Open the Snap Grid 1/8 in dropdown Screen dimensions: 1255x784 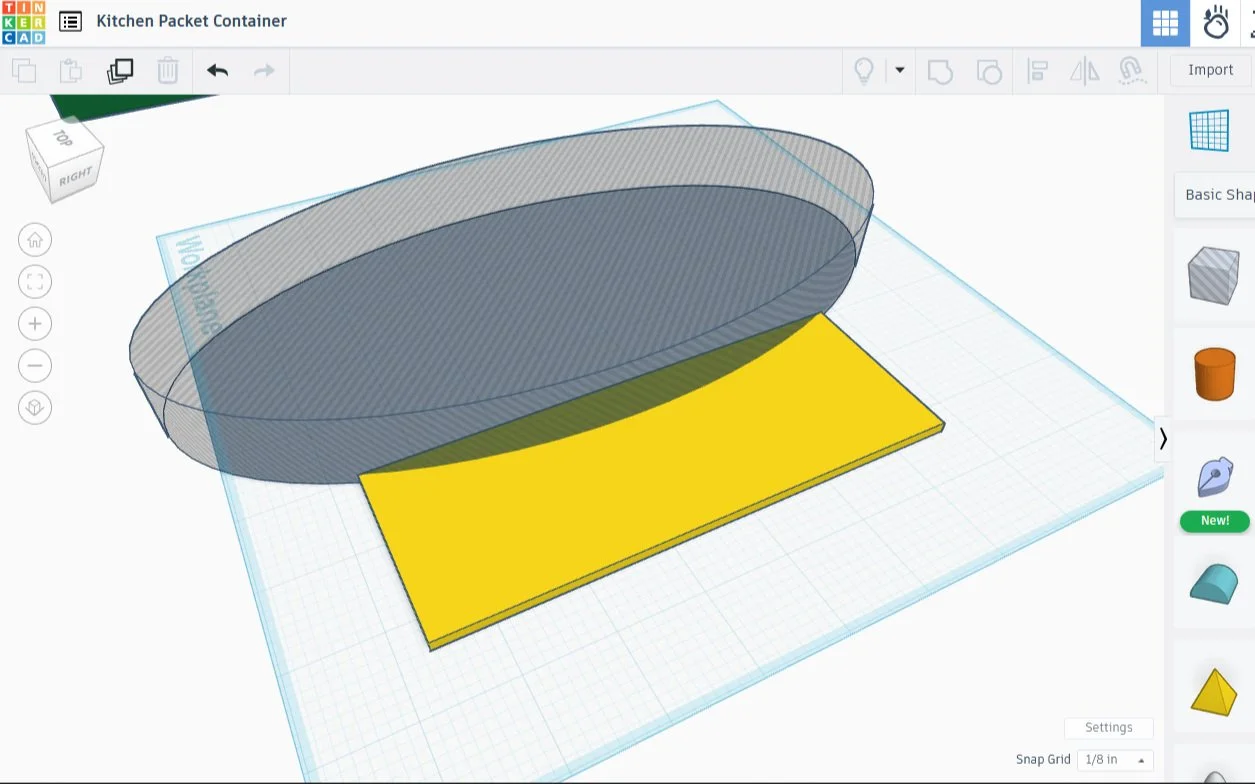click(x=1115, y=760)
